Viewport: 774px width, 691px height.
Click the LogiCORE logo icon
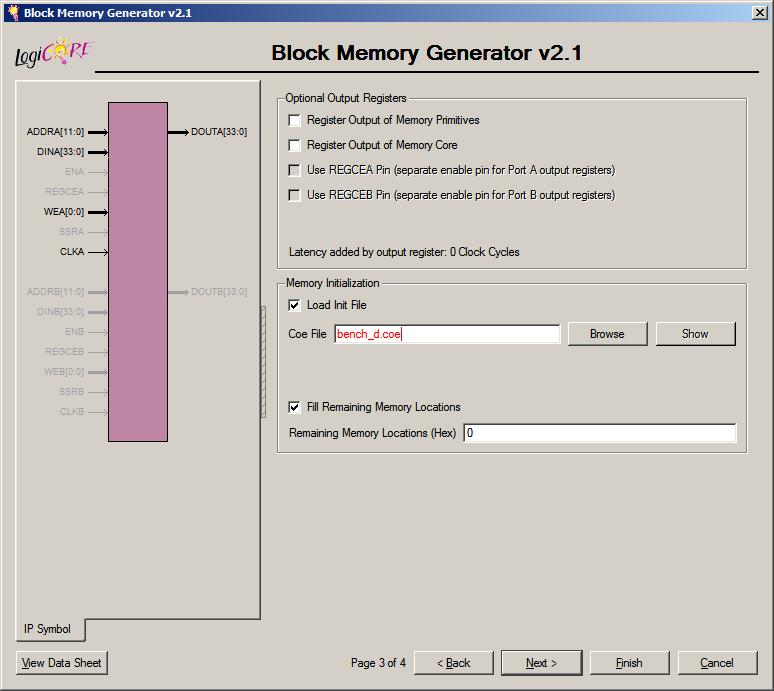pos(54,52)
